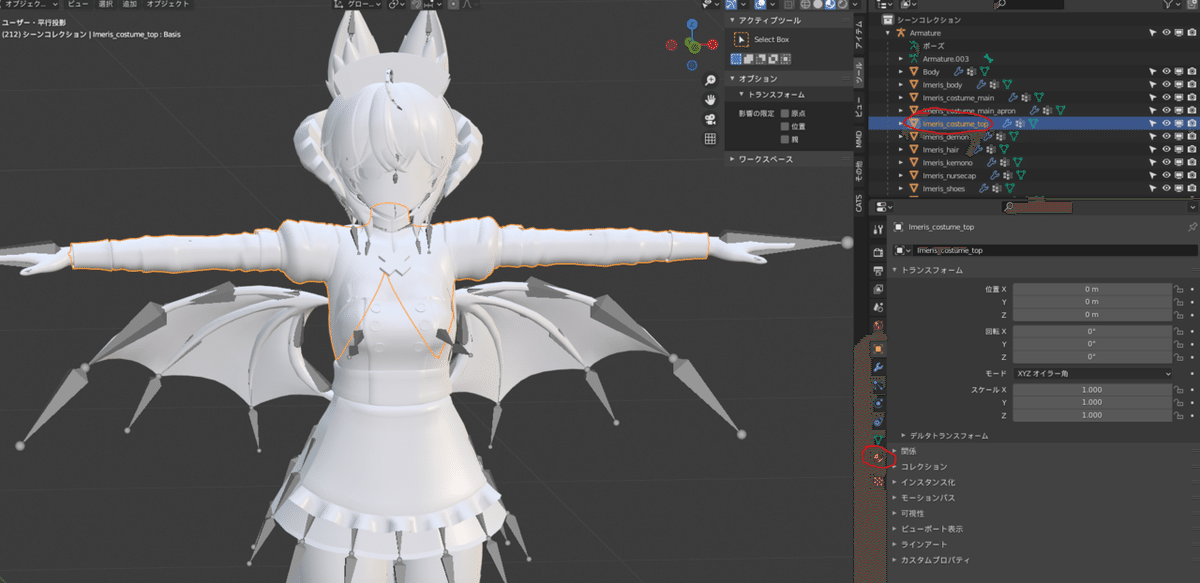Switch to the MMD sidebar tab
This screenshot has width=1200, height=583.
[858, 140]
